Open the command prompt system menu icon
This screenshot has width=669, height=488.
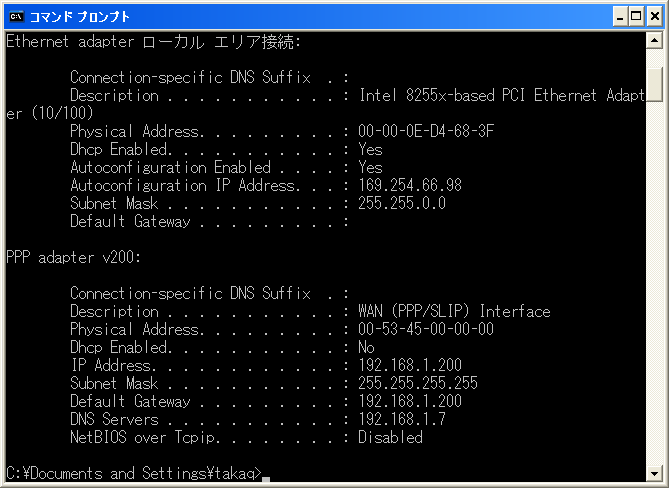click(16, 17)
